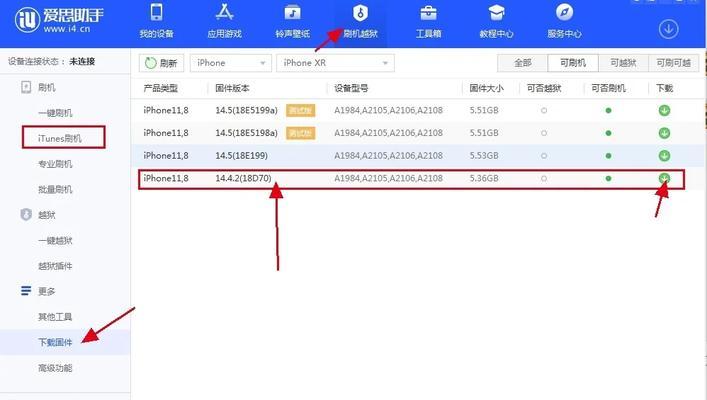
Task: Switch to the 可刷机 filter tab
Action: click(573, 63)
